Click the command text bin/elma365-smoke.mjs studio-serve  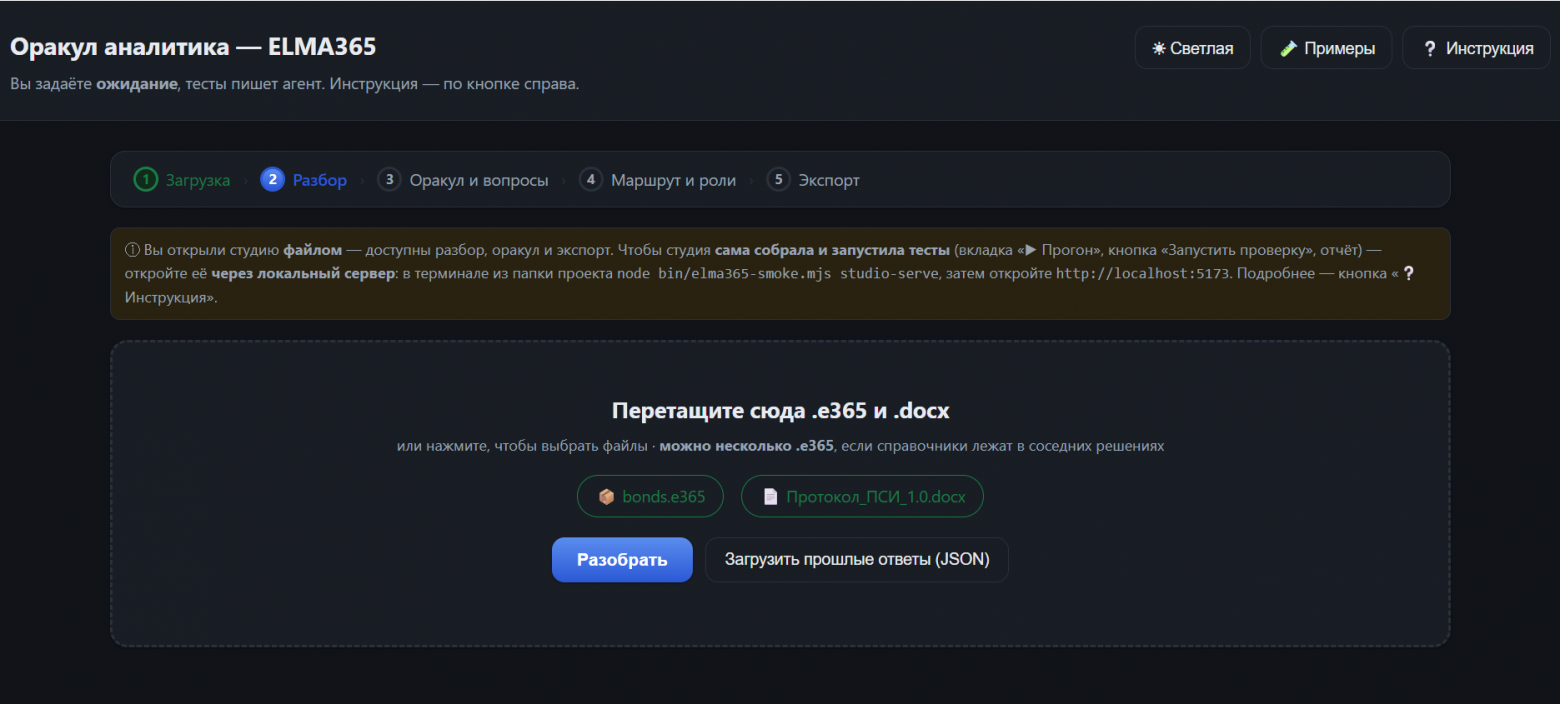[x=798, y=273]
